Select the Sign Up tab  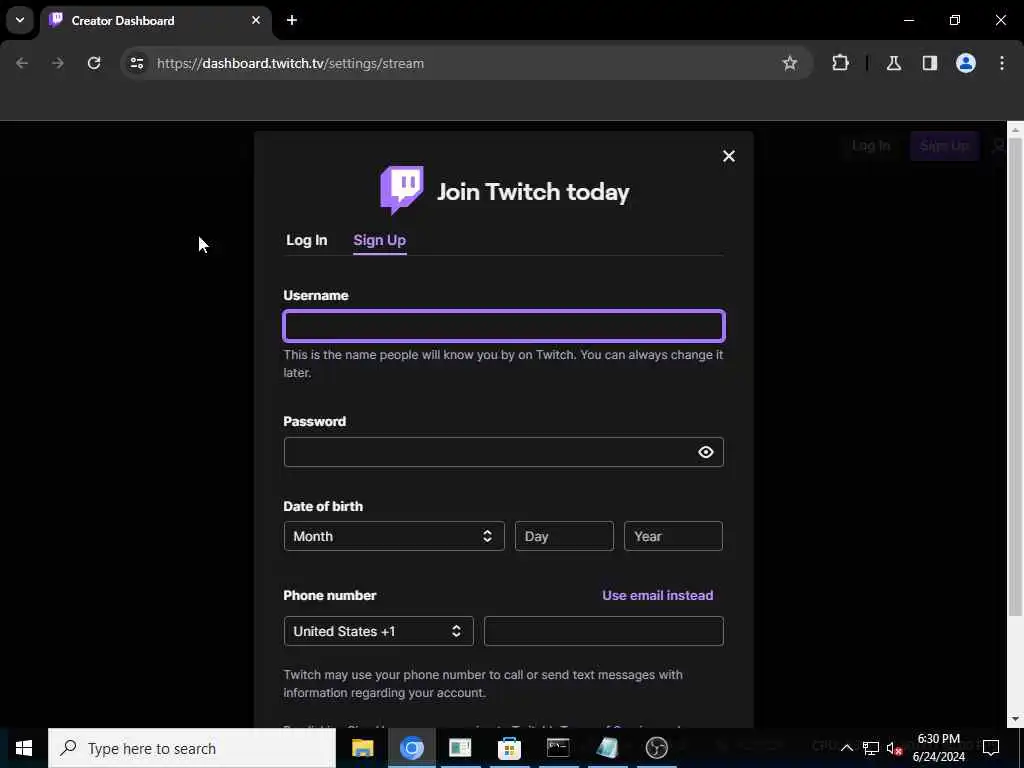[379, 240]
